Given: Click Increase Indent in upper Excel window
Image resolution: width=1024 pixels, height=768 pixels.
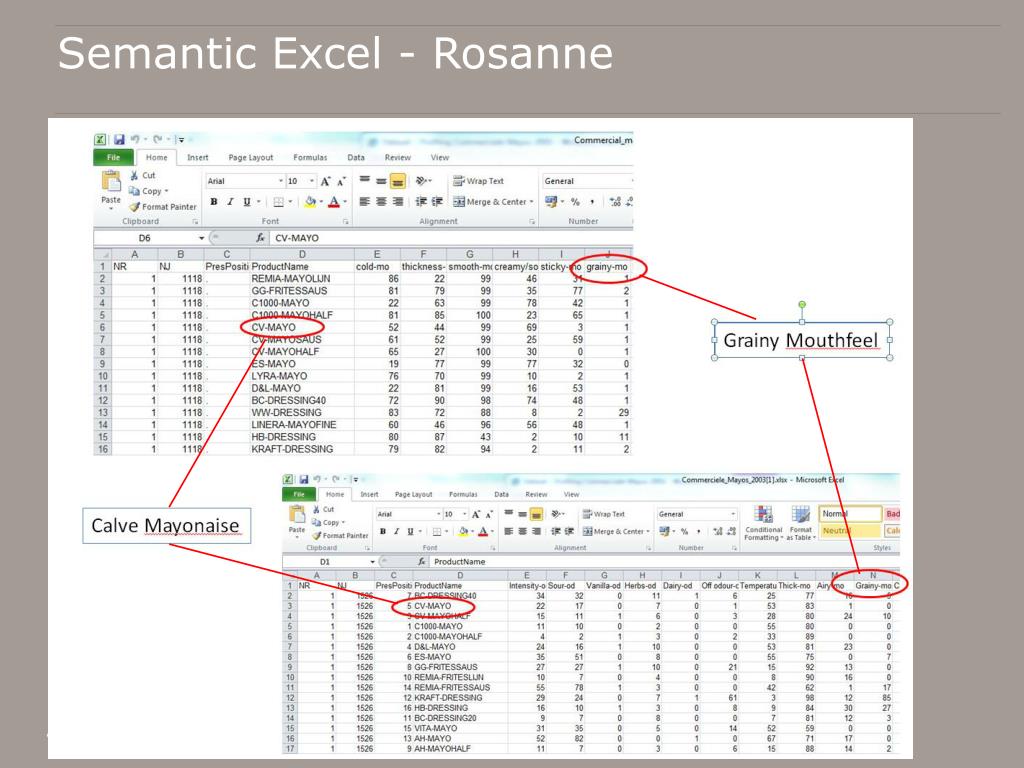Looking at the screenshot, I should (x=437, y=202).
